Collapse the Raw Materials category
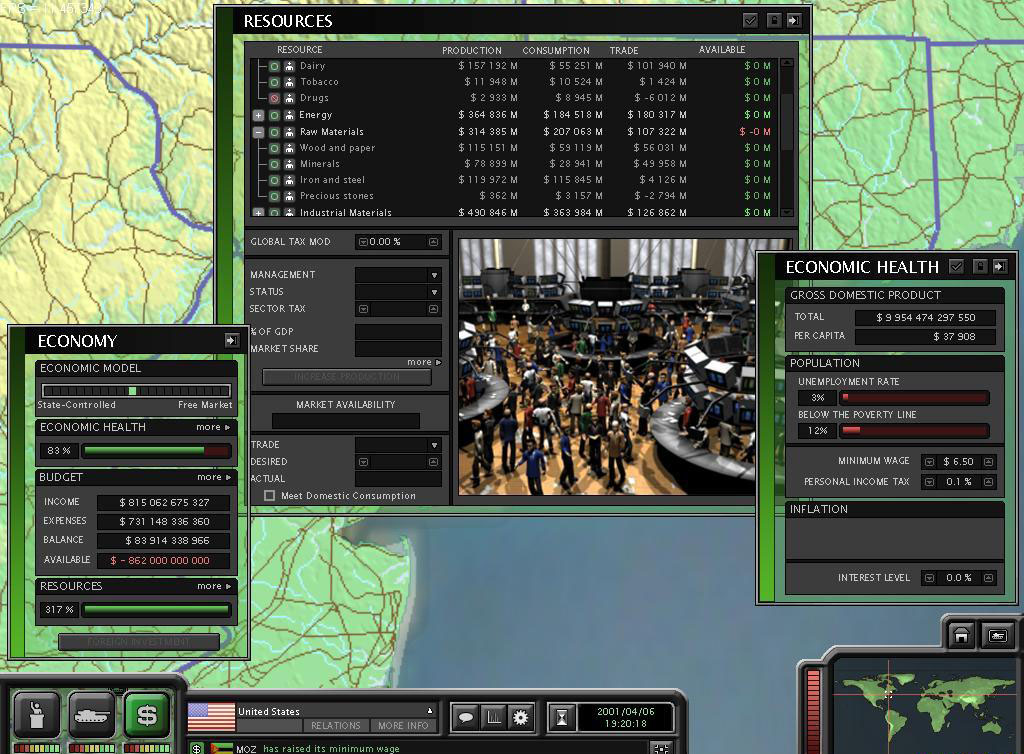This screenshot has width=1024, height=754. [x=259, y=132]
